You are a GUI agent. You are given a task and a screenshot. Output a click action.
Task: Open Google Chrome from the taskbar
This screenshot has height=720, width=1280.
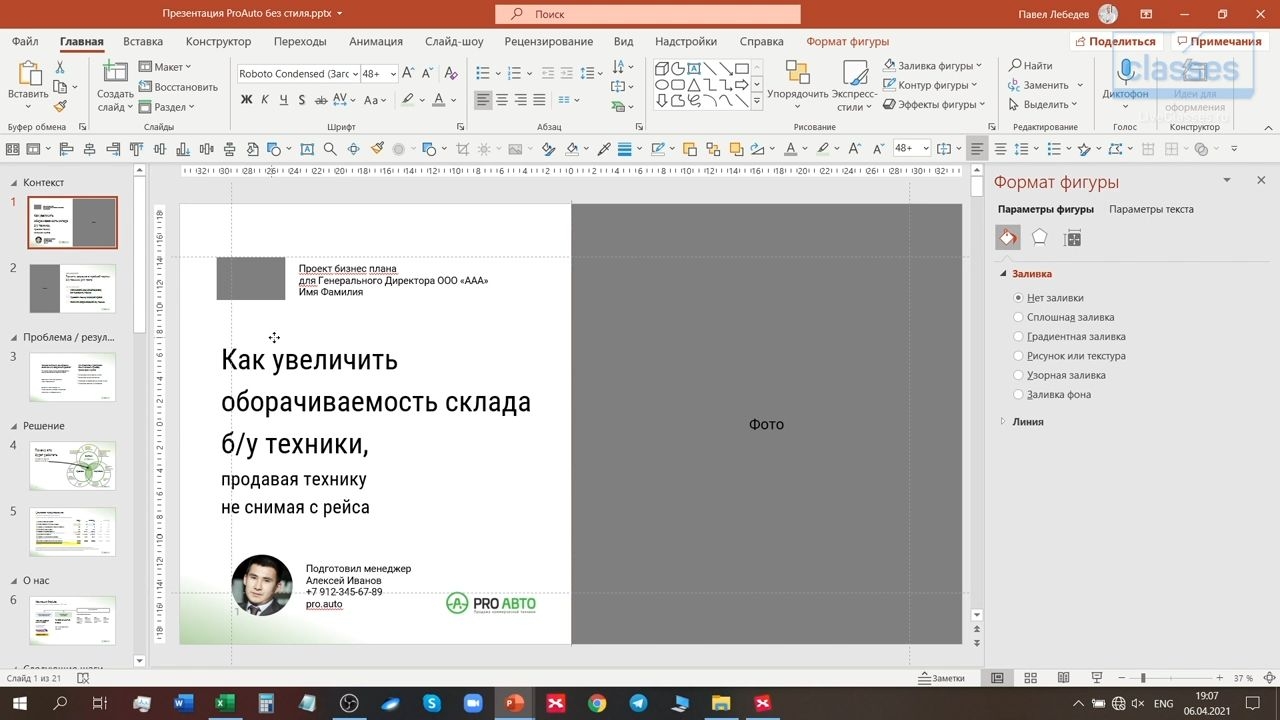[597, 703]
